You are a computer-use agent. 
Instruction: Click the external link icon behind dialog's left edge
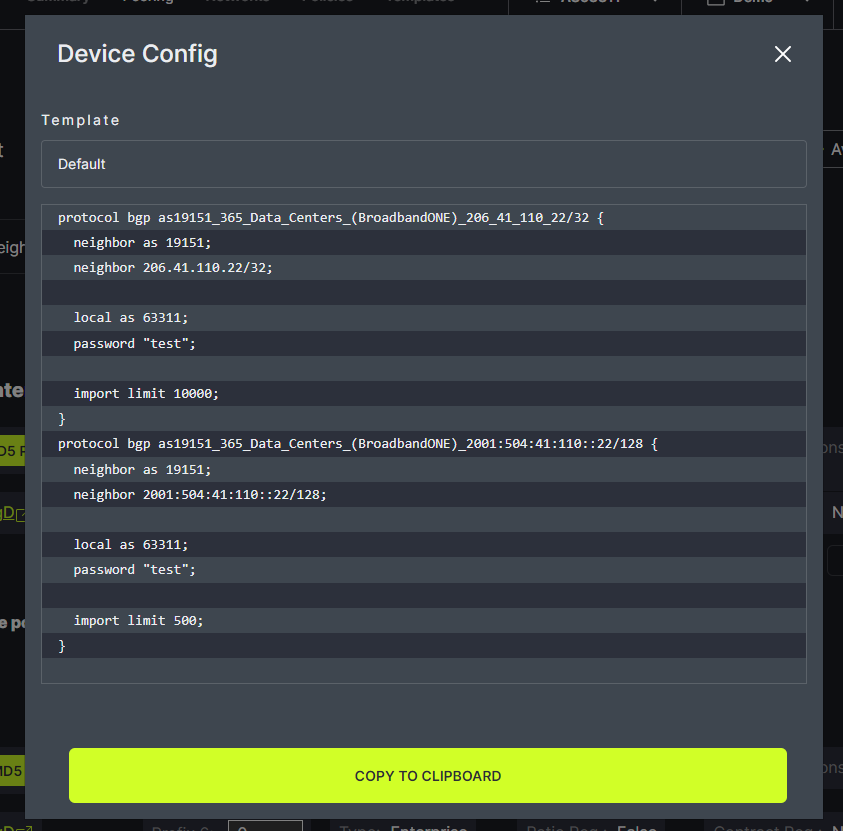coord(20,514)
